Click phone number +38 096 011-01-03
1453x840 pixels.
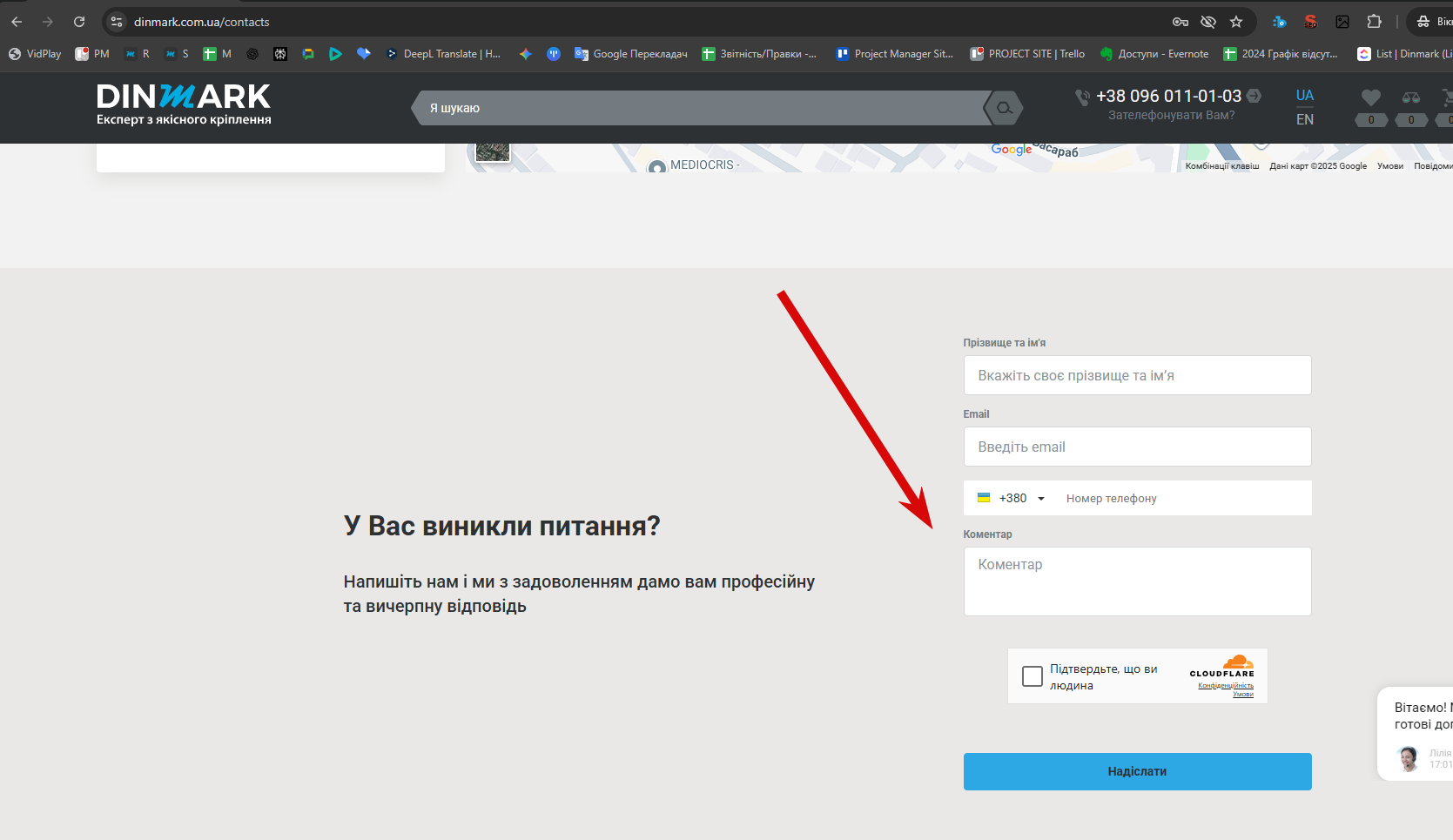pos(1168,96)
